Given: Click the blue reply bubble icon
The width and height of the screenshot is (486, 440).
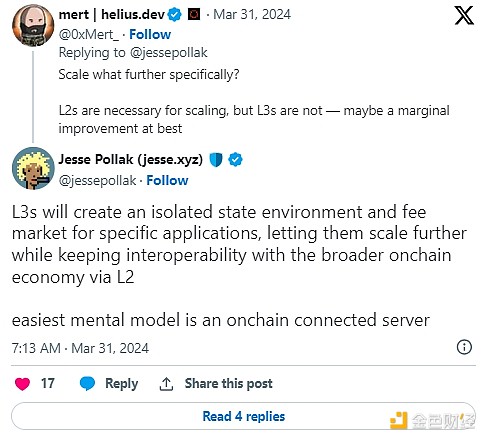Looking at the screenshot, I should pyautogui.click(x=87, y=384).
